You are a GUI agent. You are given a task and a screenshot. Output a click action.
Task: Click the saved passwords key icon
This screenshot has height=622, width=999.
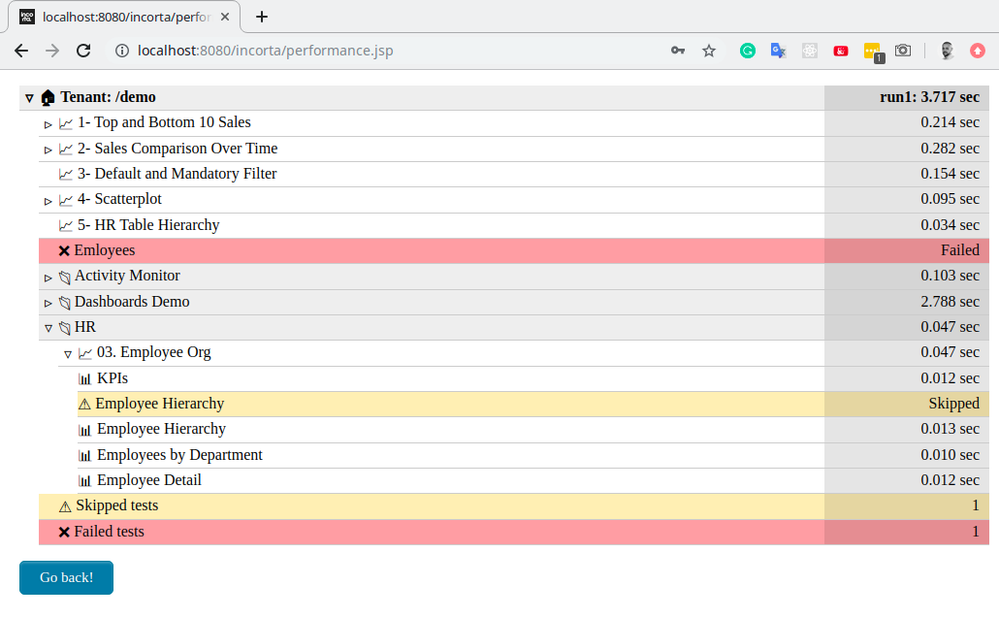[x=678, y=50]
